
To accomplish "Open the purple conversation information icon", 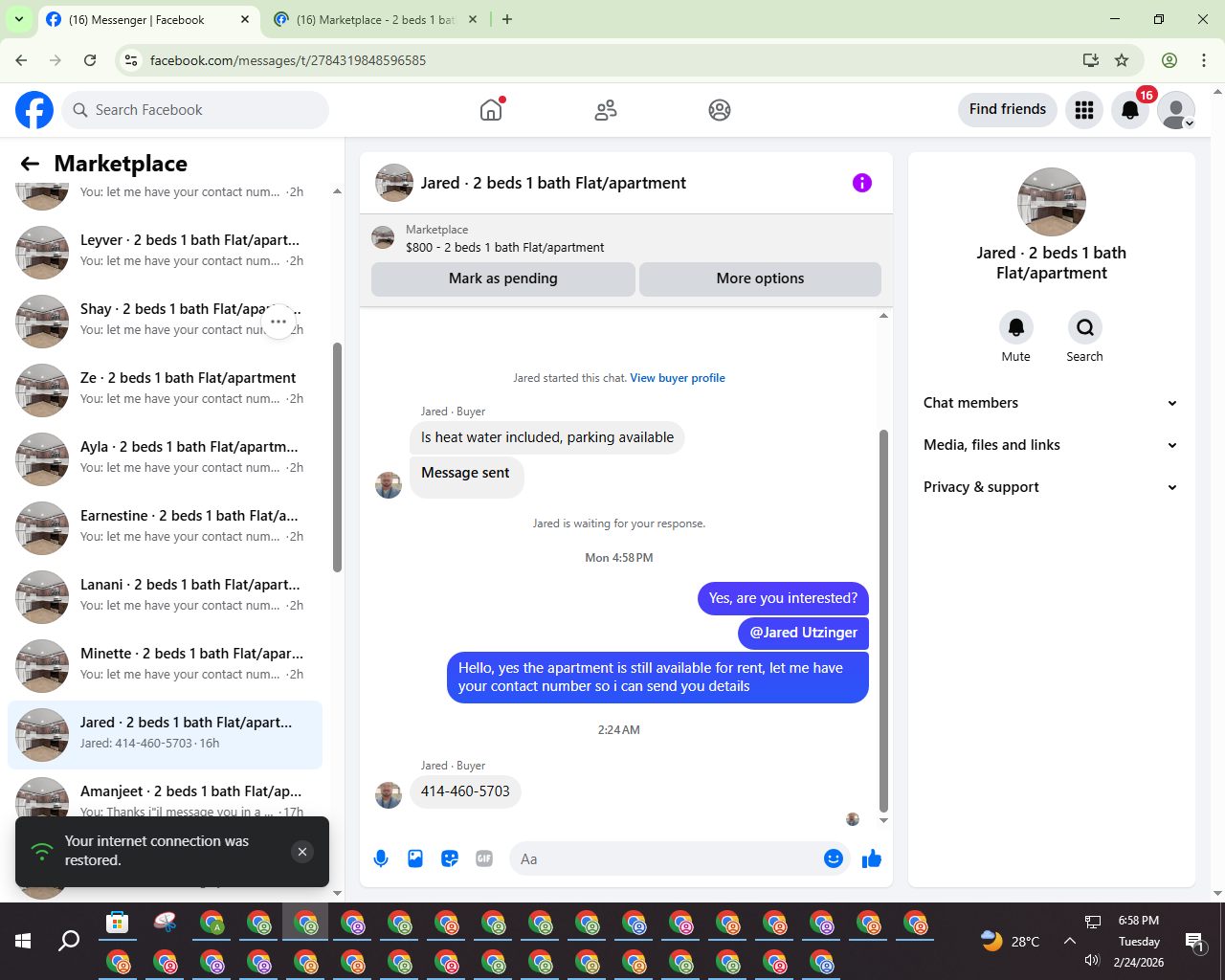I will tap(862, 183).
